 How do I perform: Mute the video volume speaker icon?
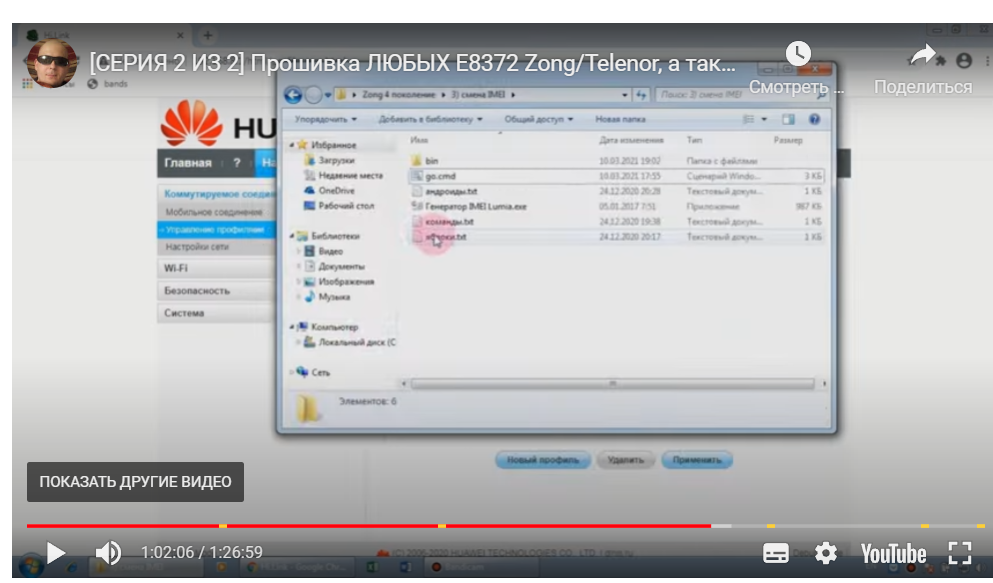(x=108, y=553)
